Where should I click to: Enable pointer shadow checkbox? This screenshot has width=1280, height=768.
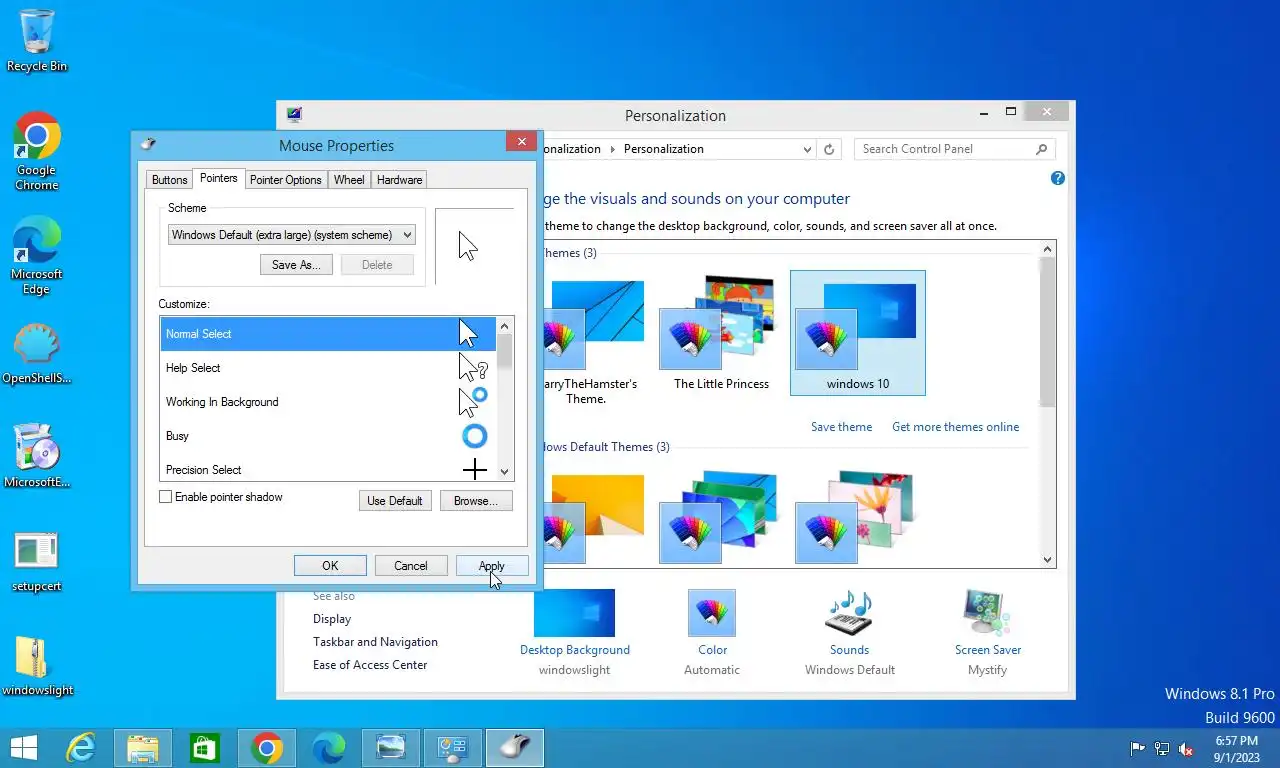[166, 497]
